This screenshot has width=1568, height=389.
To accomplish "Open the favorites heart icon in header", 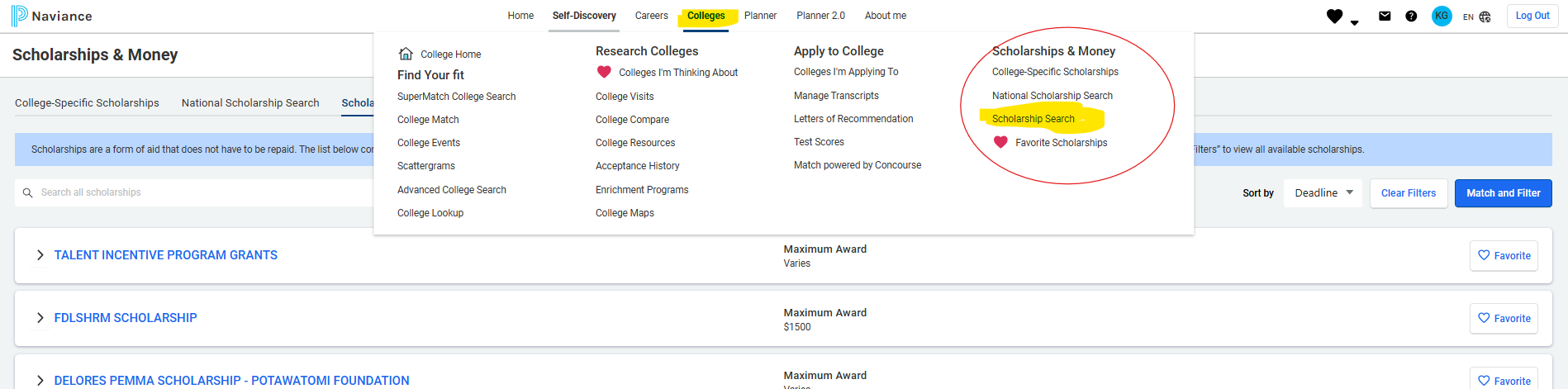I will 1334,17.
